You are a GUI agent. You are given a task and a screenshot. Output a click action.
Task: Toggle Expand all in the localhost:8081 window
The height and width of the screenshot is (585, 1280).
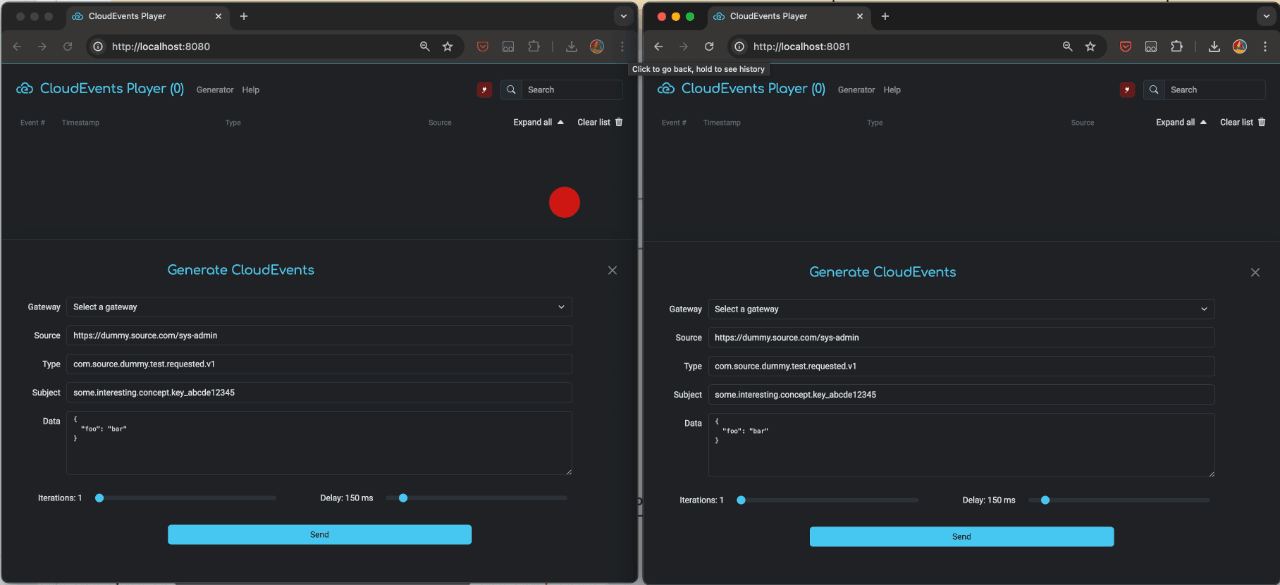click(x=1180, y=122)
